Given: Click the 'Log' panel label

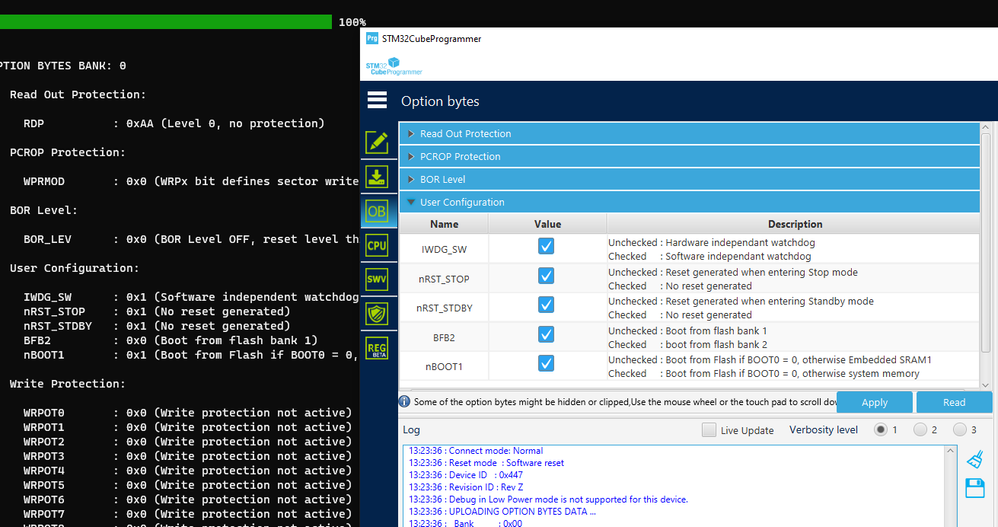Looking at the screenshot, I should click(x=411, y=430).
